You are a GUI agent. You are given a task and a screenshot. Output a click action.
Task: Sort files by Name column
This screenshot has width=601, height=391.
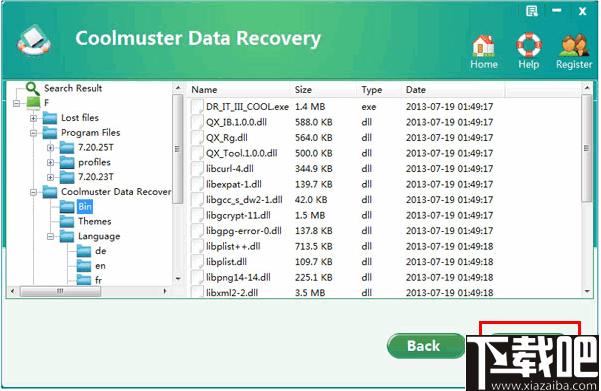pos(240,90)
